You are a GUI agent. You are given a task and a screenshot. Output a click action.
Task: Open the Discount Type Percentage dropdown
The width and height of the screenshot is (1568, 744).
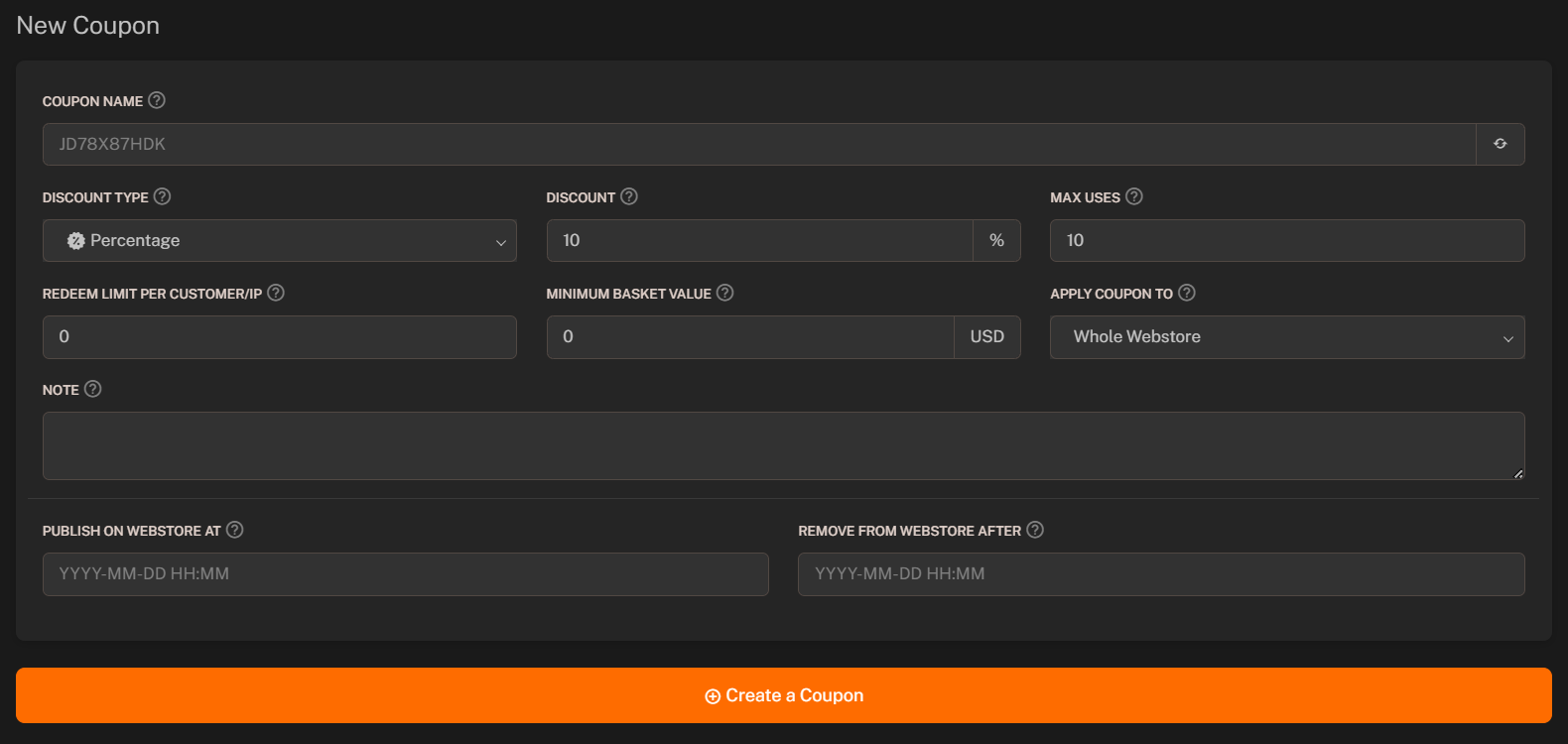tap(280, 240)
